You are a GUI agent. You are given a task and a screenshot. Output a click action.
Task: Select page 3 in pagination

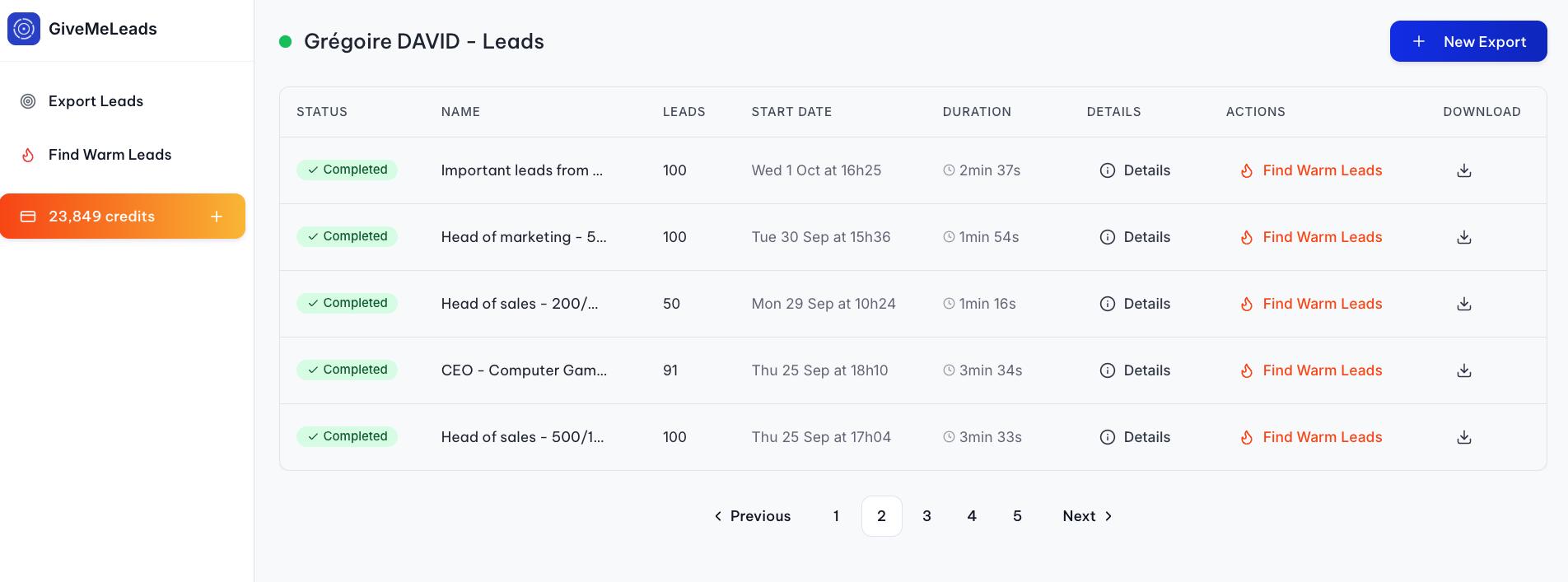click(926, 516)
